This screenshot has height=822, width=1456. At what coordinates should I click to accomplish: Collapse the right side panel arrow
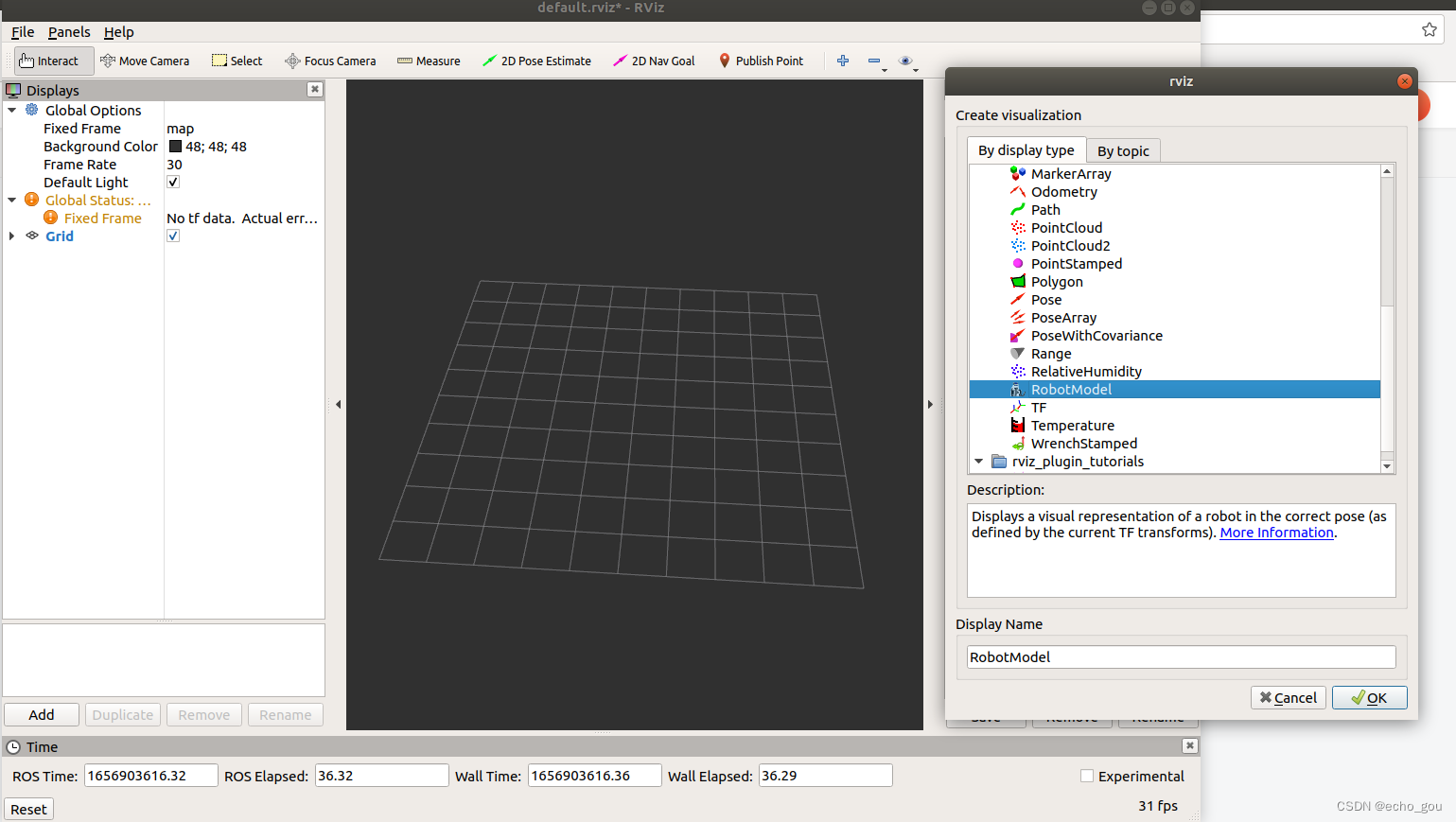(x=930, y=405)
